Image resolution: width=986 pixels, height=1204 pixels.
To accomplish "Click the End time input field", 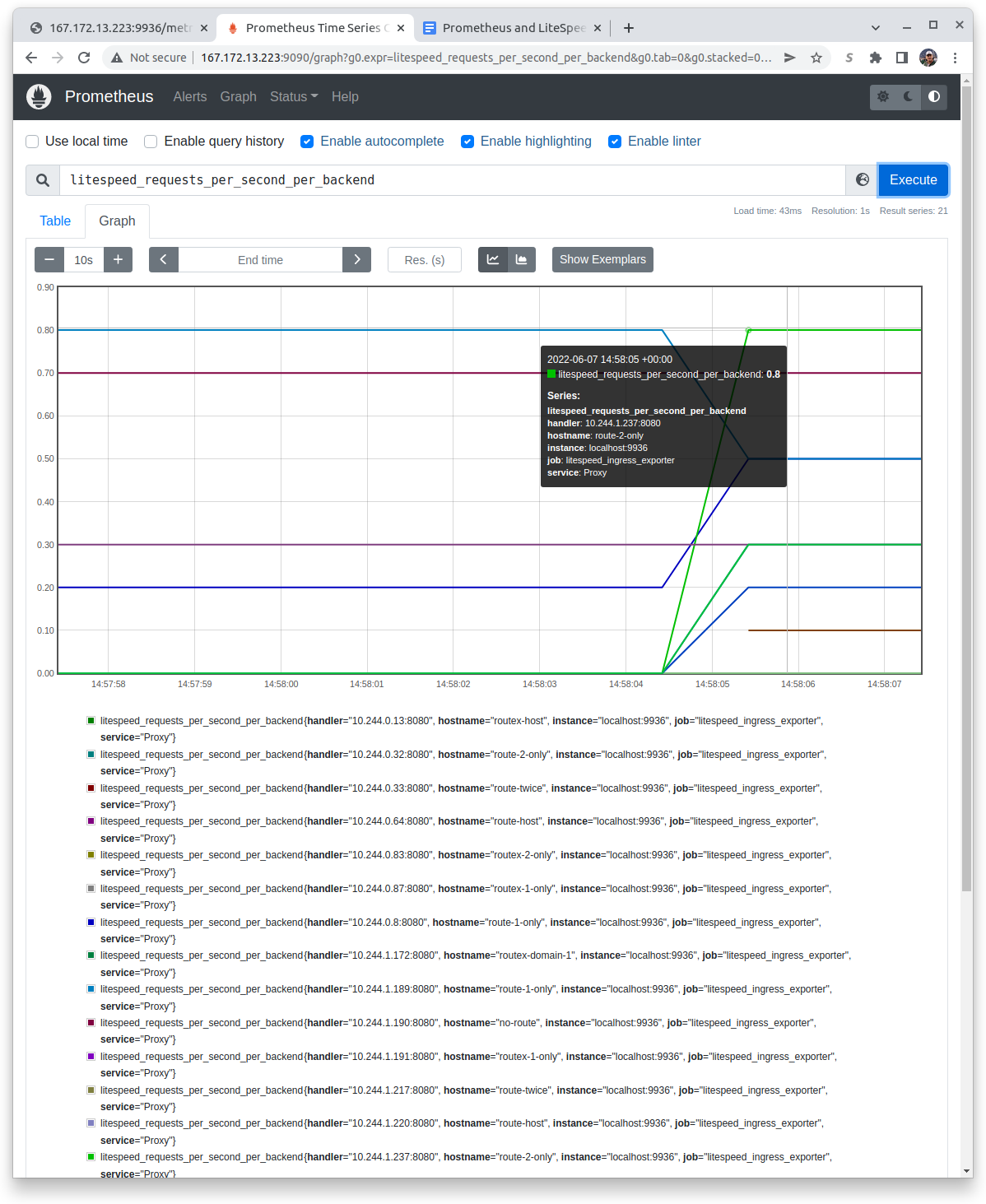I will point(260,259).
